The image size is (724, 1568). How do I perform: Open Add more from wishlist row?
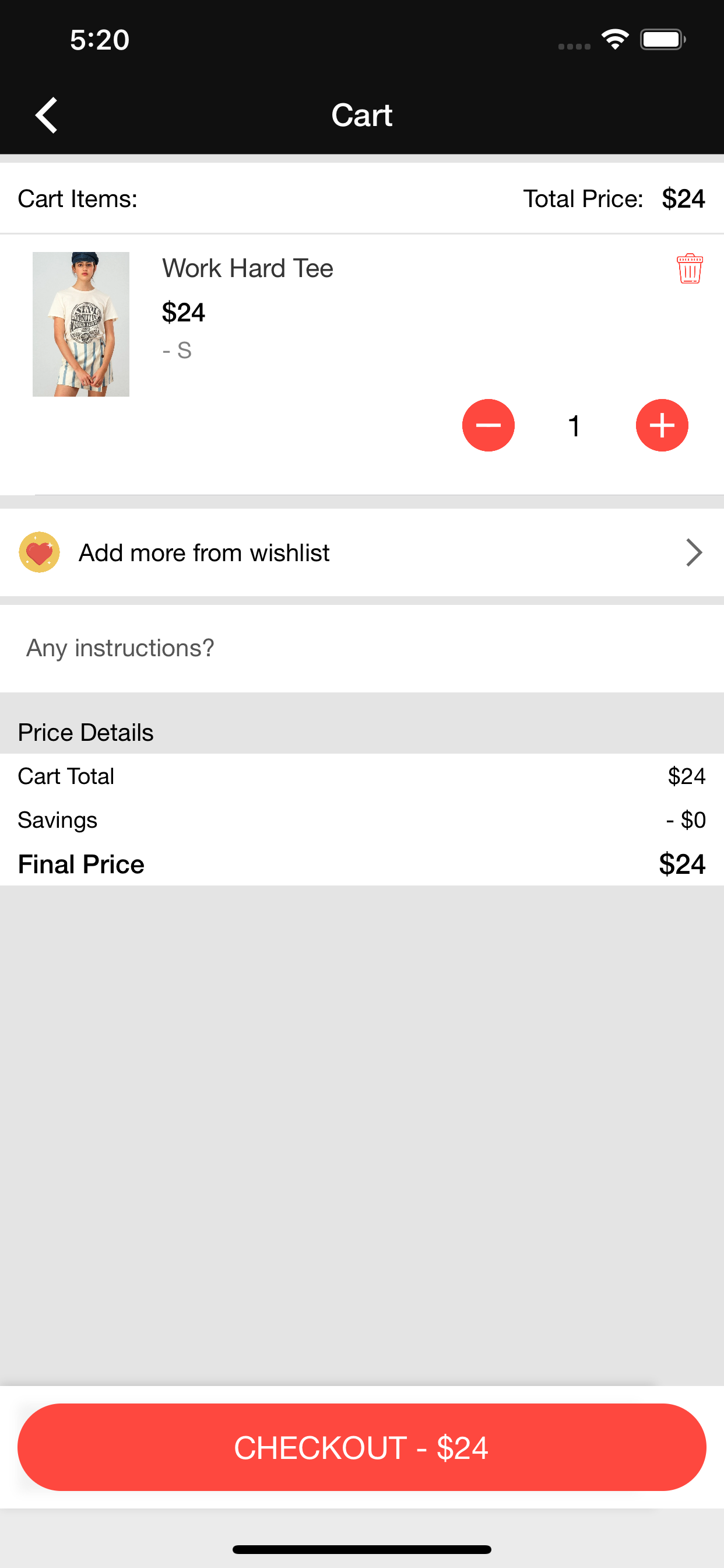(x=362, y=552)
